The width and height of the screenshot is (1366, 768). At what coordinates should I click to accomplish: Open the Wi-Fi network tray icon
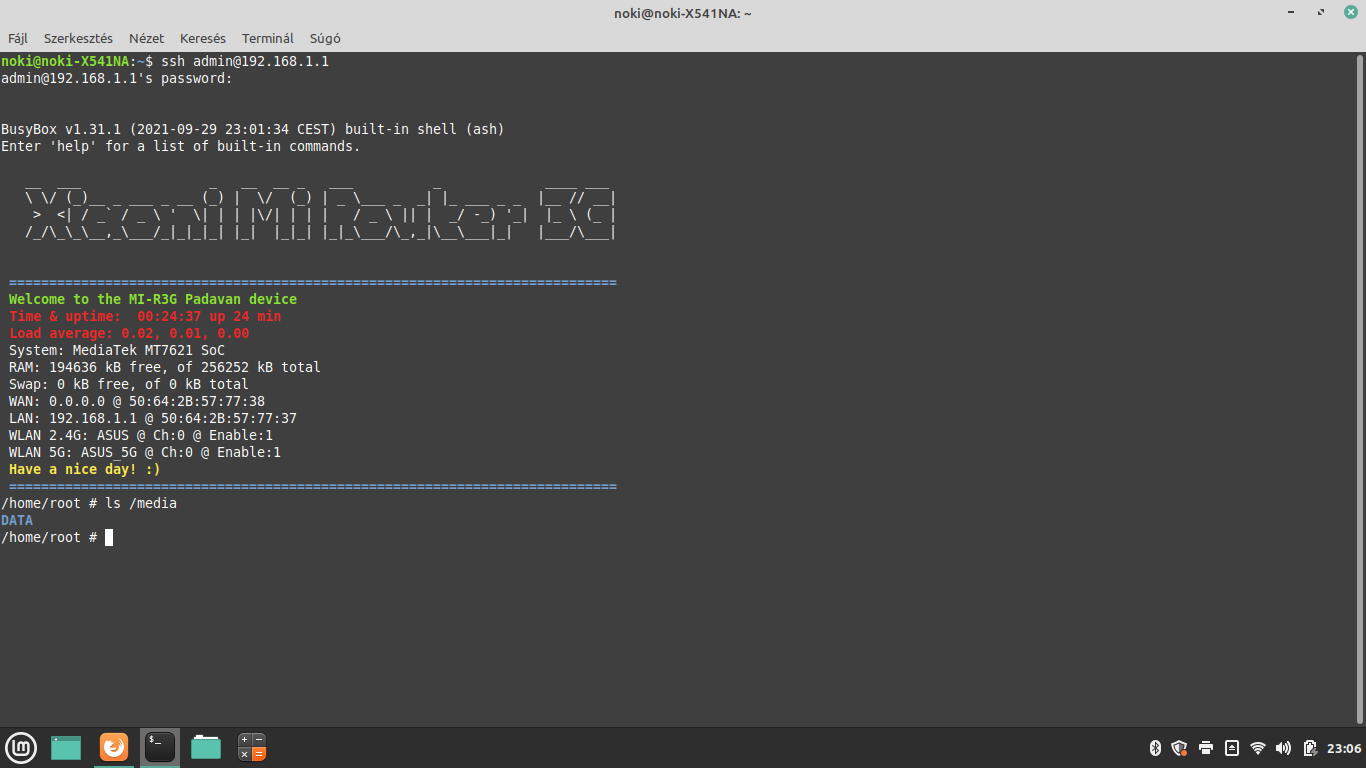tap(1258, 748)
